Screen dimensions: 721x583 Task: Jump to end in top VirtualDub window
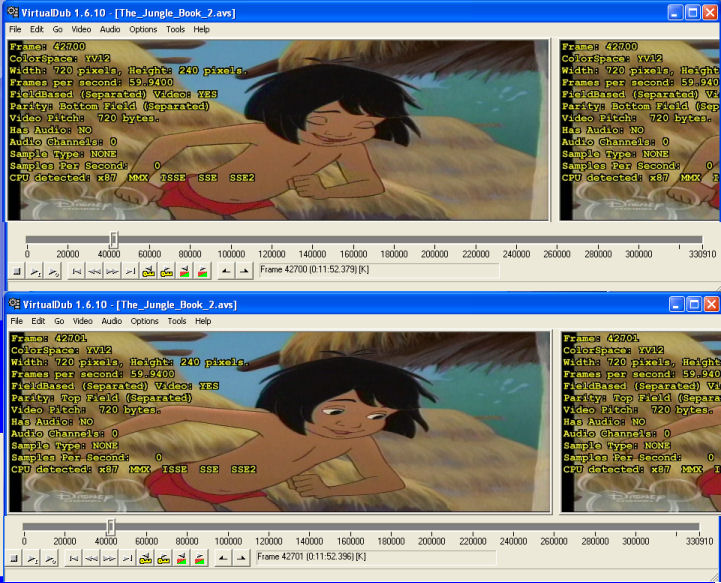click(130, 271)
